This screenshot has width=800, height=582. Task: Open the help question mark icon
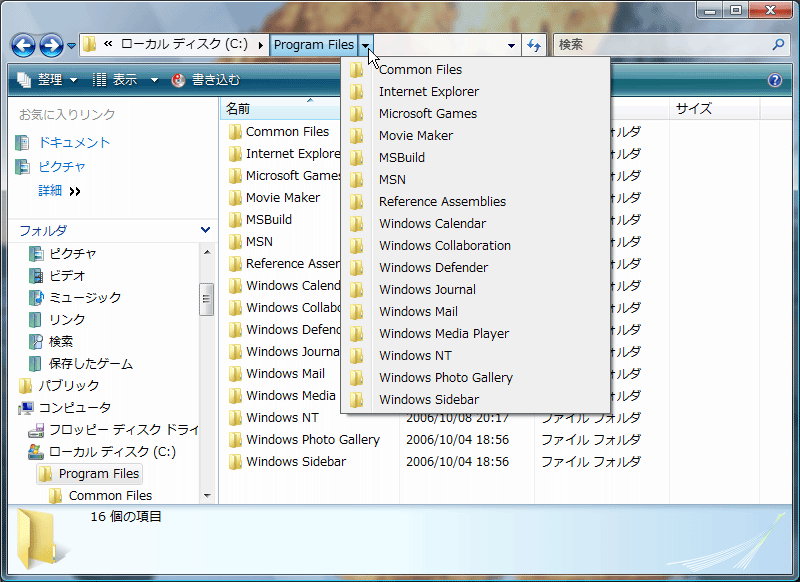coord(774,80)
